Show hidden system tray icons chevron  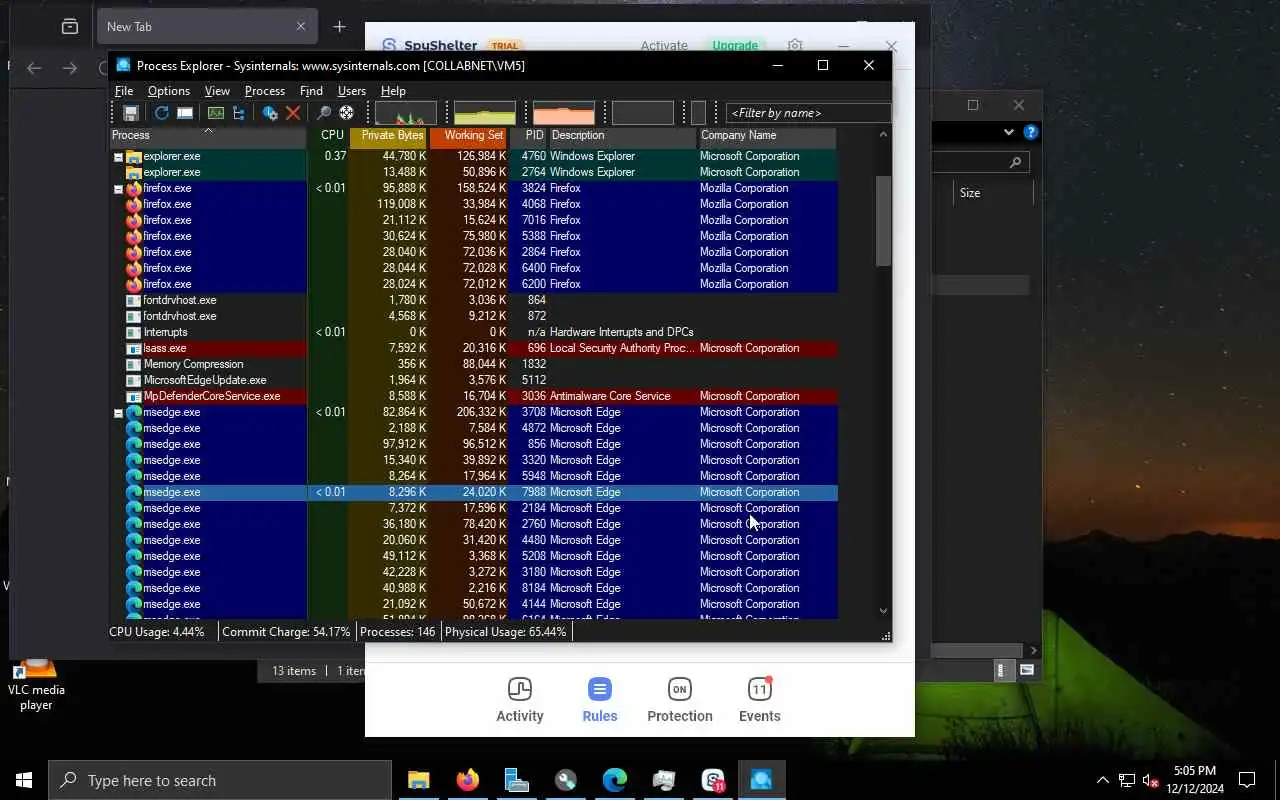coord(1103,780)
